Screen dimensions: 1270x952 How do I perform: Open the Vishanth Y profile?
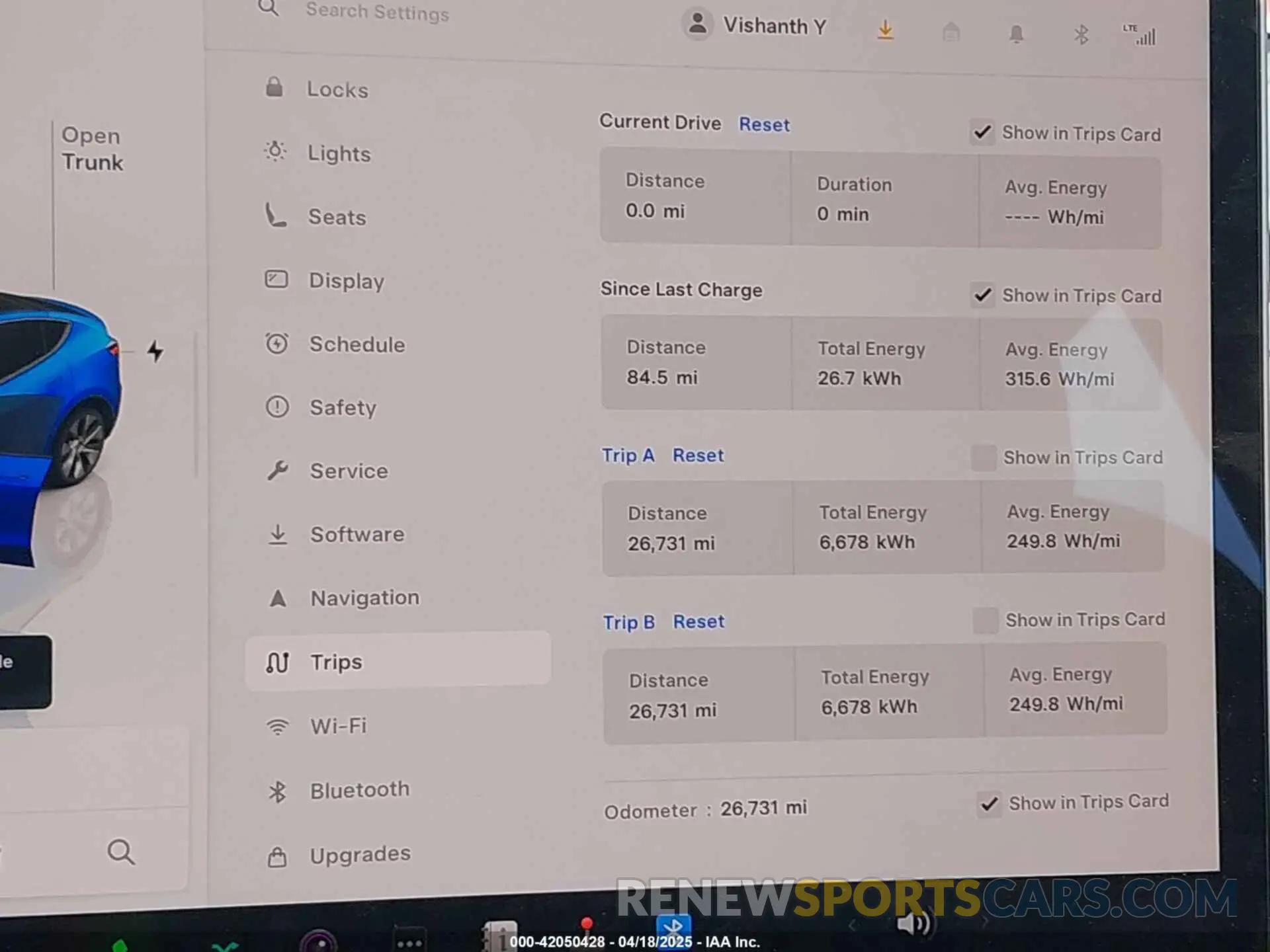point(755,25)
